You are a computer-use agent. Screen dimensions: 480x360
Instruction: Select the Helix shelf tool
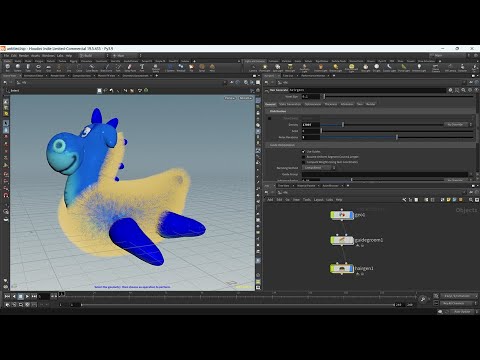[212, 68]
